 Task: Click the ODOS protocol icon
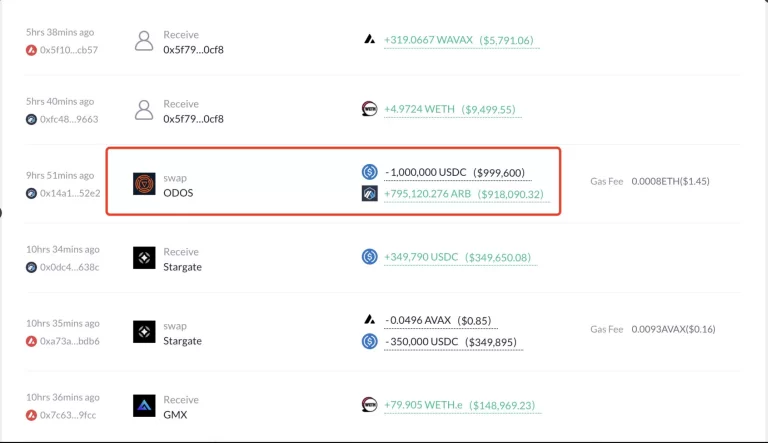click(145, 183)
